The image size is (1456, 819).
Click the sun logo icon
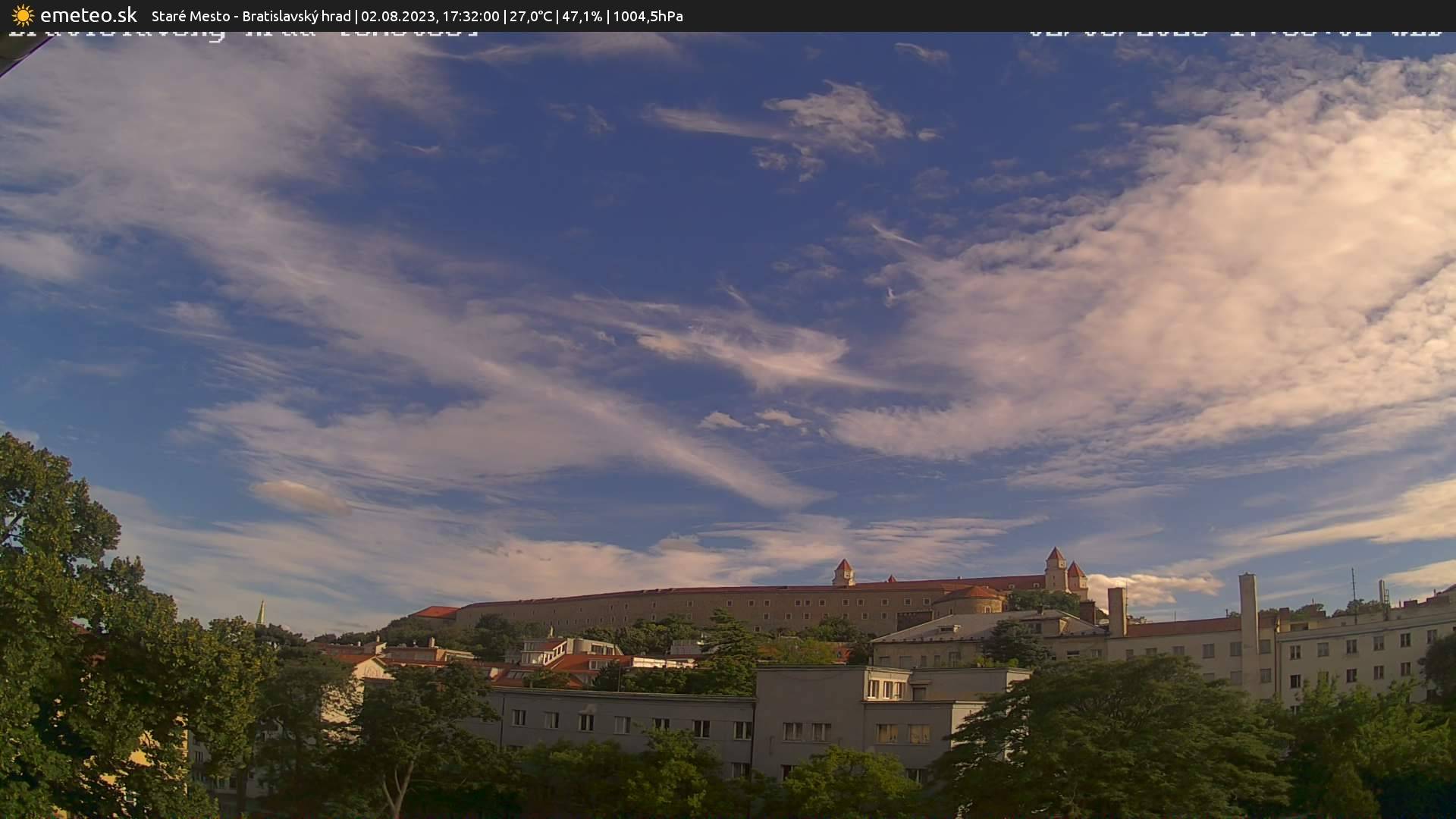point(23,16)
